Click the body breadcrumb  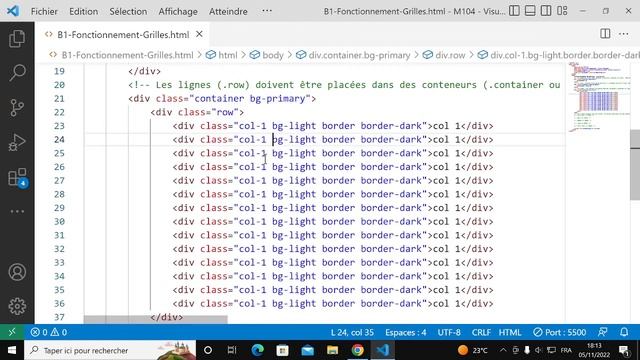(x=273, y=55)
